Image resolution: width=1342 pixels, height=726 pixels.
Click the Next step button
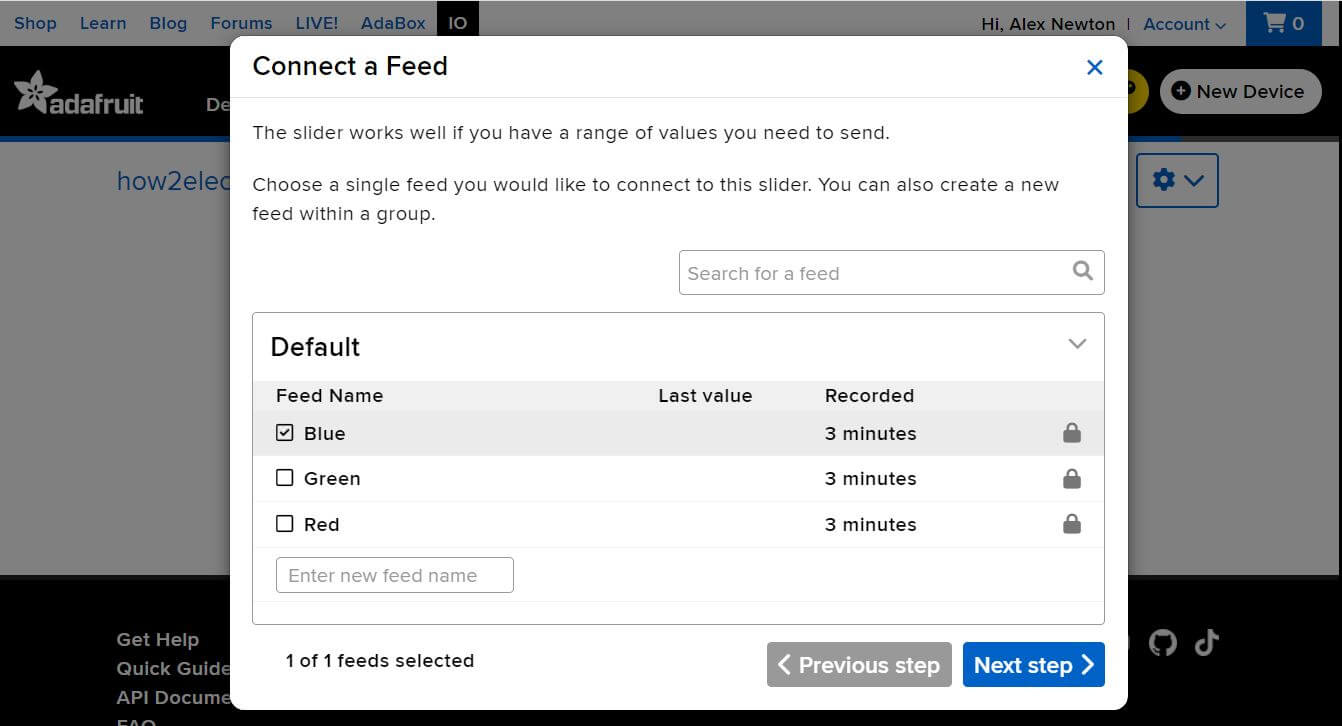1033,665
